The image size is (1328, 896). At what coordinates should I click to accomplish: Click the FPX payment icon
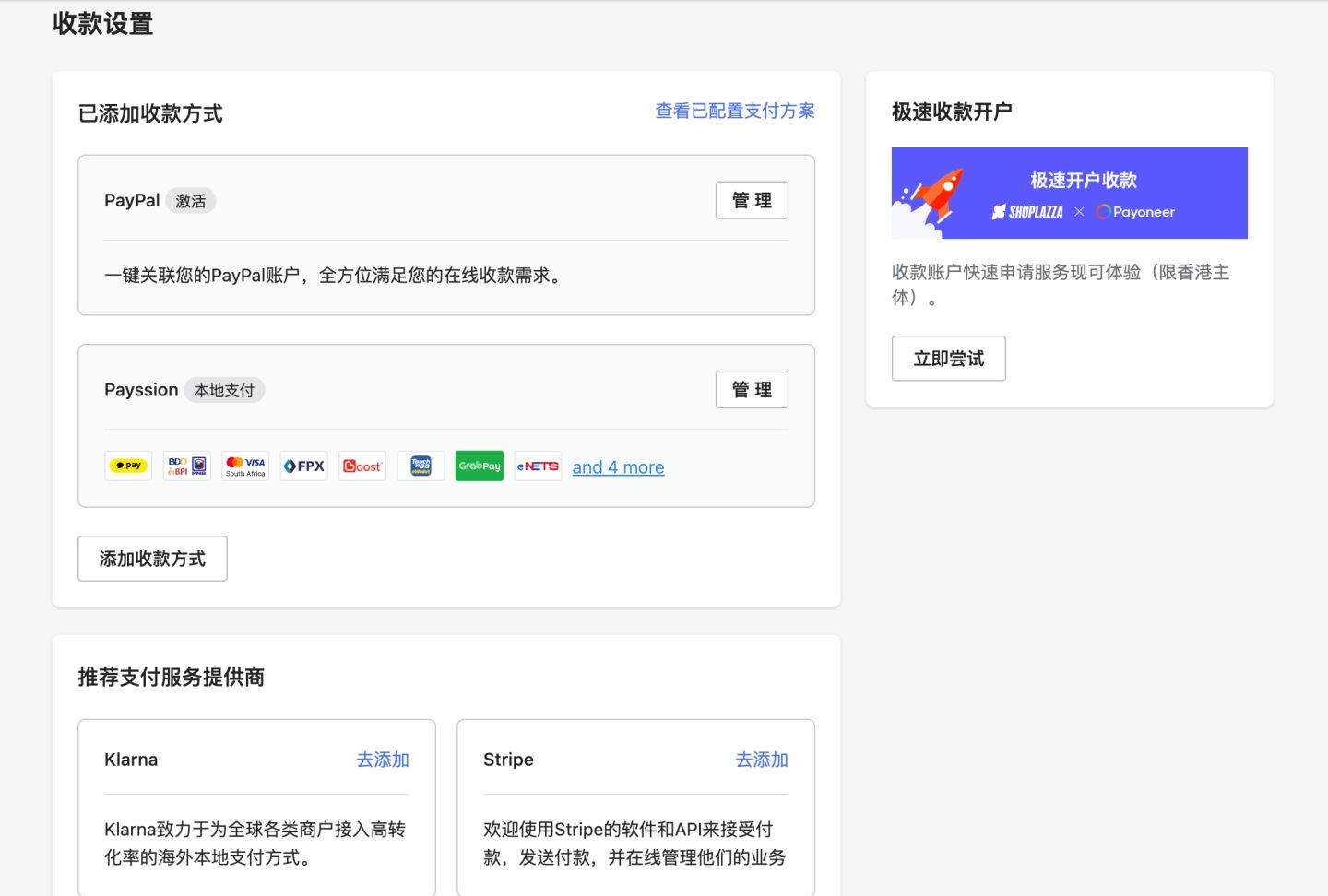304,466
